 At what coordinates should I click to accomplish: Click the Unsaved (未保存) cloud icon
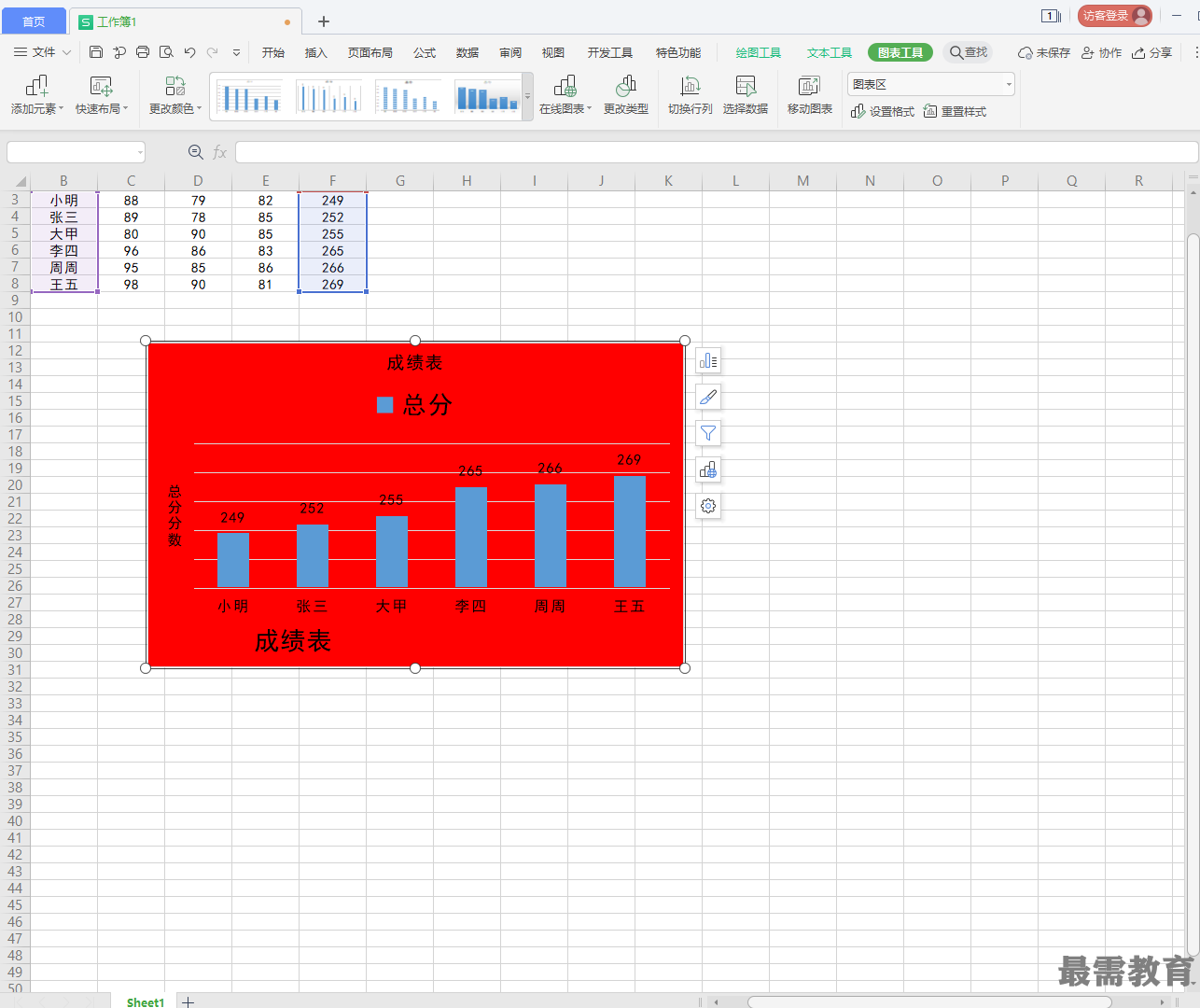(1044, 52)
